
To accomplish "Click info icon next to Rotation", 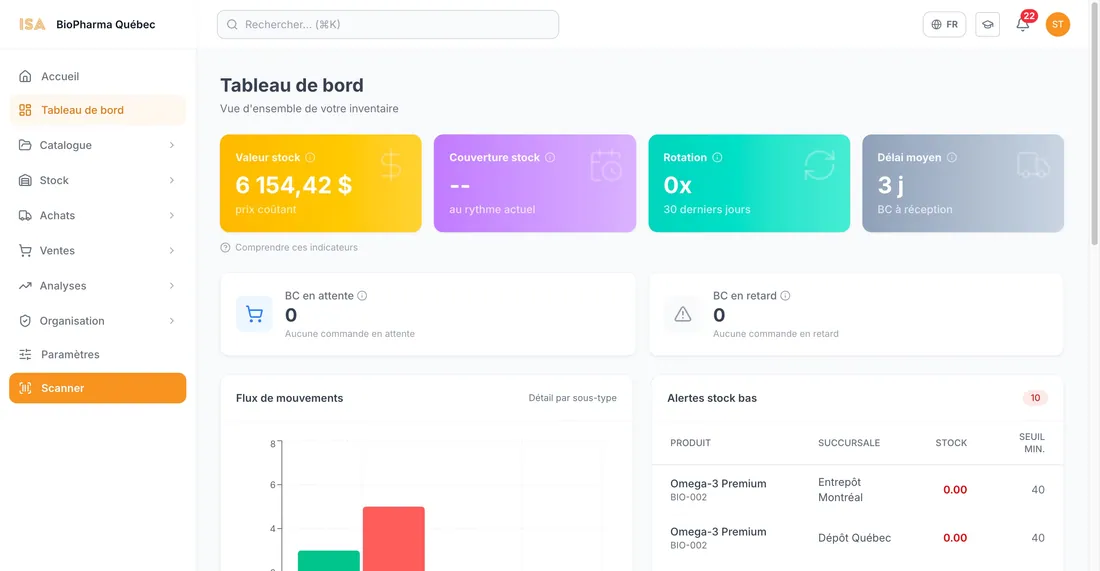I will [717, 158].
